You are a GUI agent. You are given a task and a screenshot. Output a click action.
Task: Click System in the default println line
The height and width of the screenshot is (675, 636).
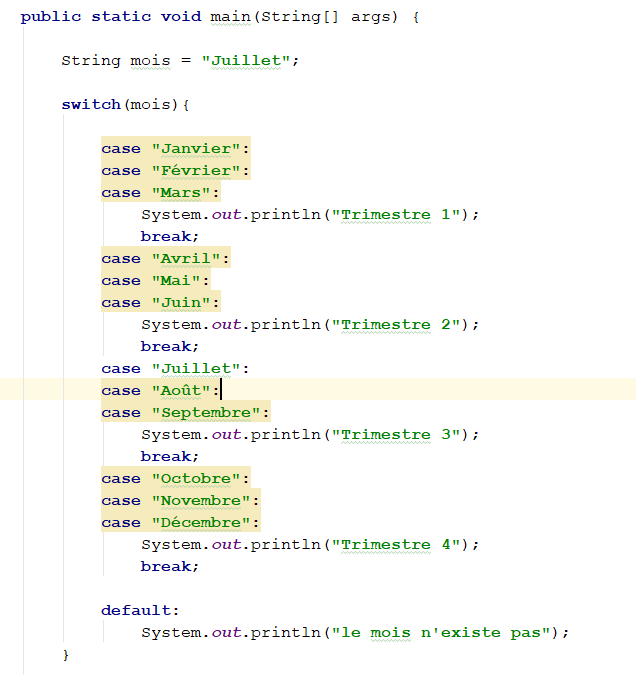[171, 632]
